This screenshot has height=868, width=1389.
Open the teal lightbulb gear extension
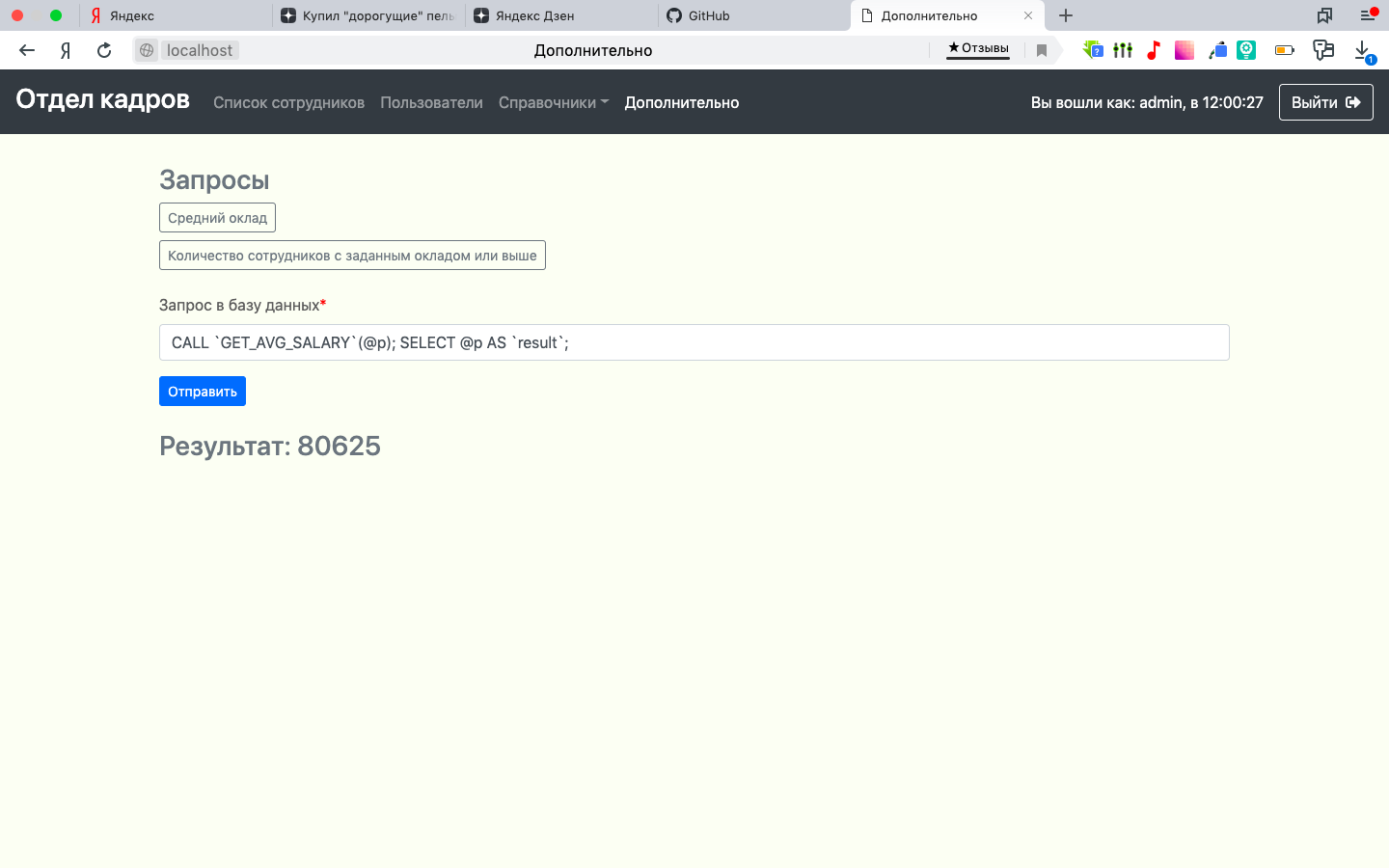(x=1246, y=50)
